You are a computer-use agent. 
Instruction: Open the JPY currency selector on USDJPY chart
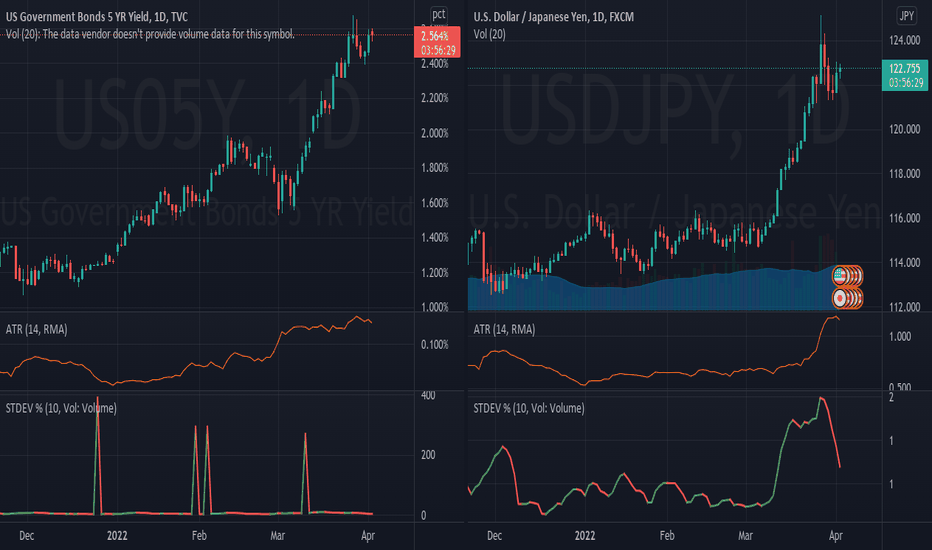tap(906, 15)
